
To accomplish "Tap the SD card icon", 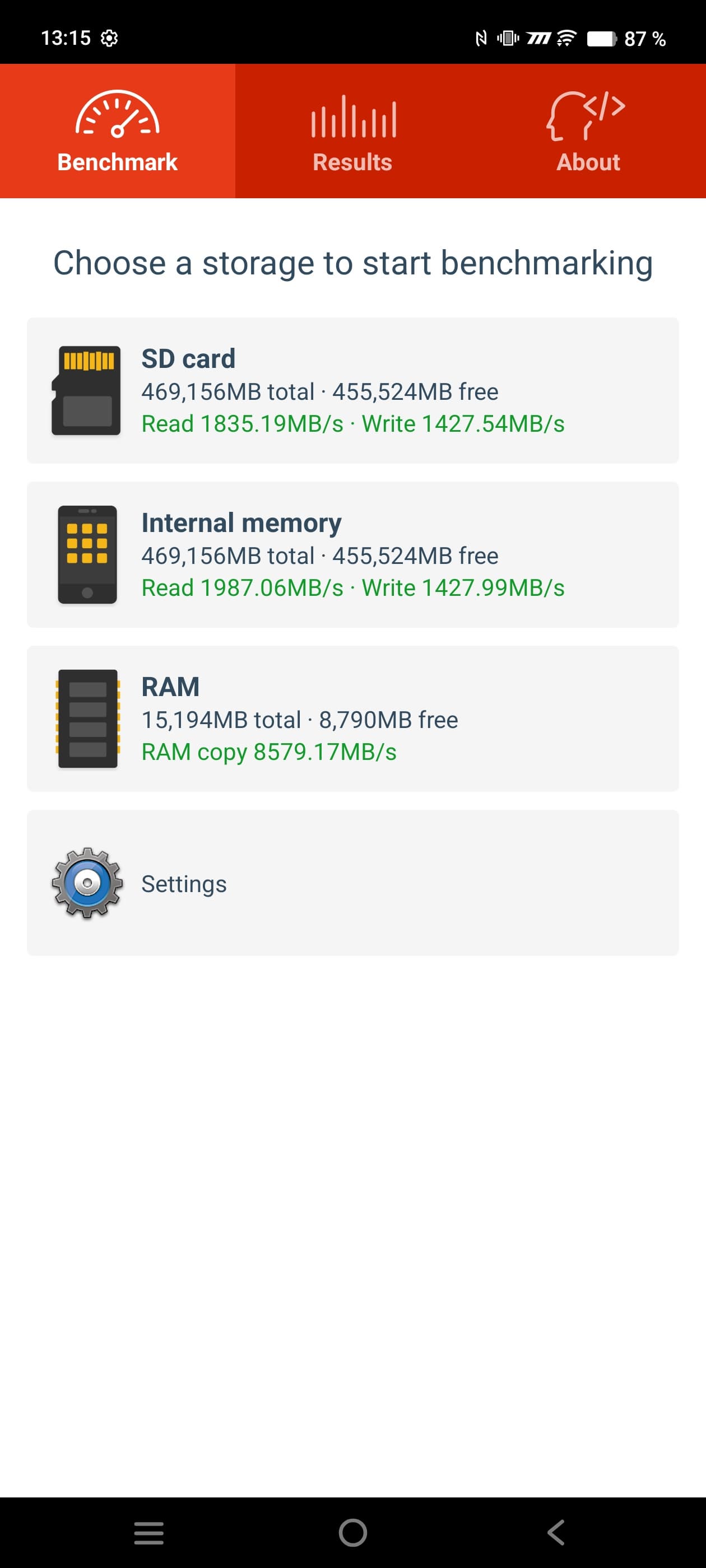I will tap(86, 390).
